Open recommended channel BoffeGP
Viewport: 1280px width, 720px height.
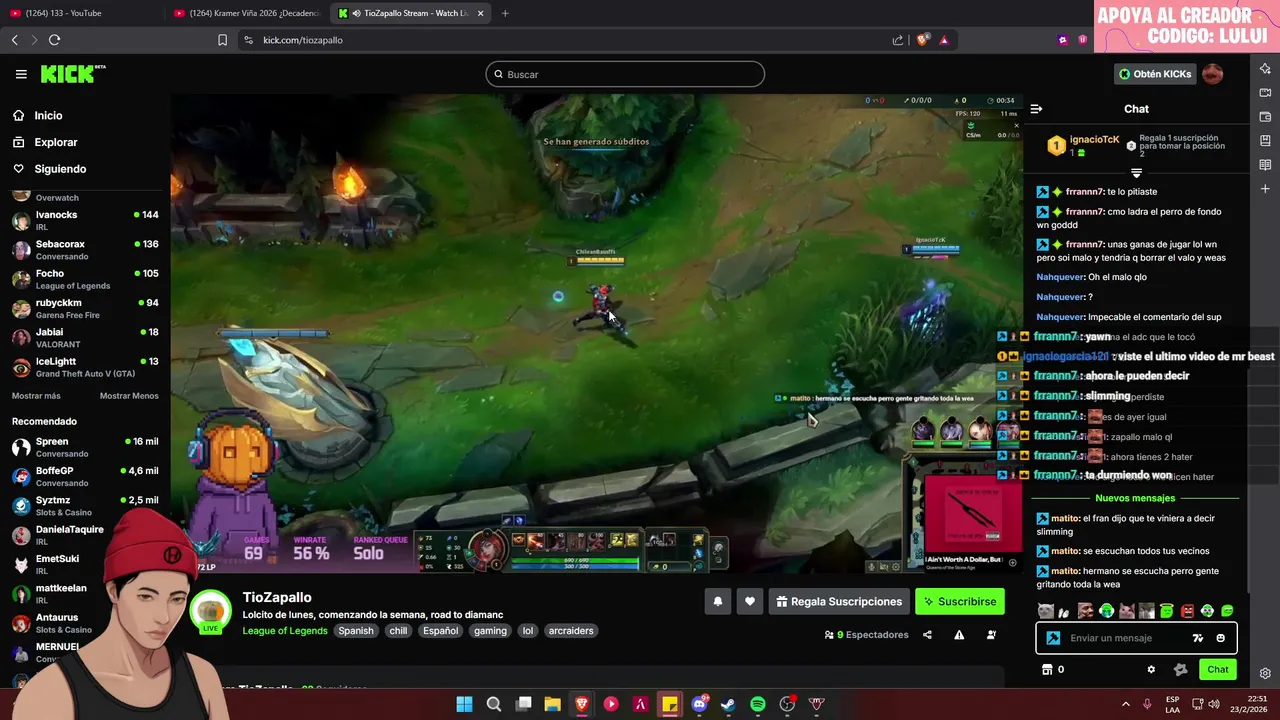[x=85, y=476]
